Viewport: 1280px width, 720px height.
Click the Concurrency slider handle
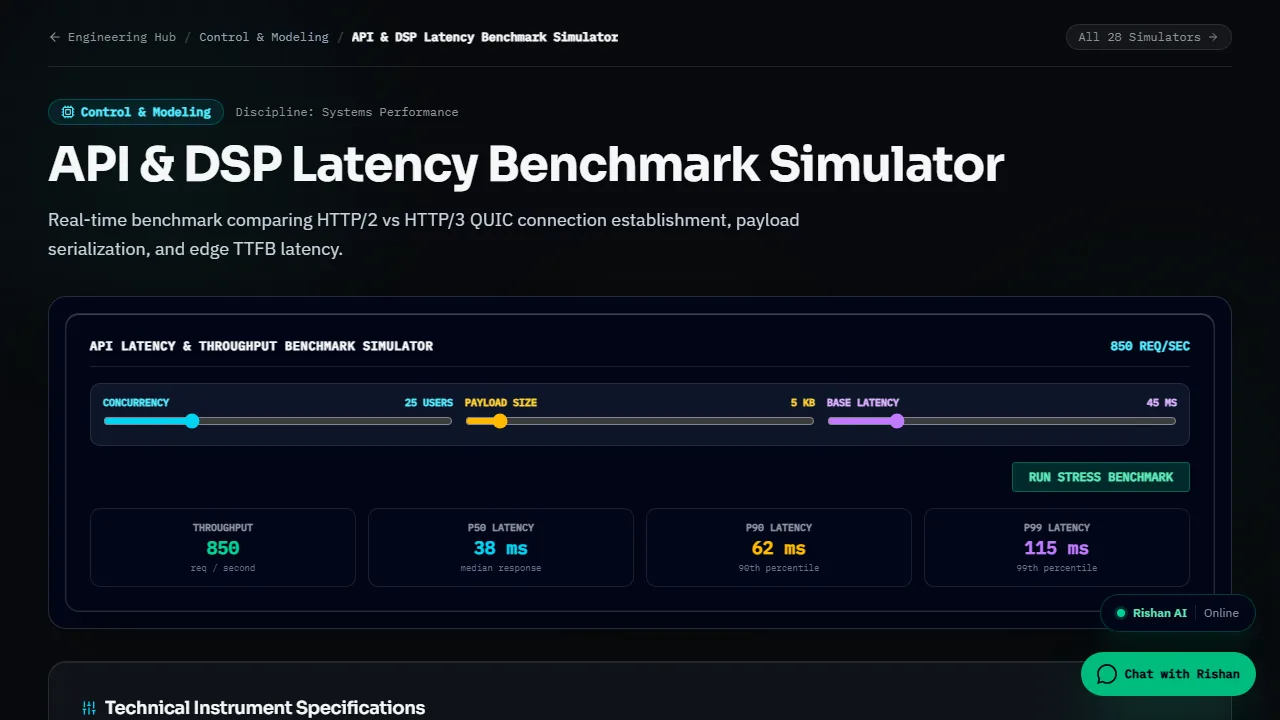click(192, 421)
